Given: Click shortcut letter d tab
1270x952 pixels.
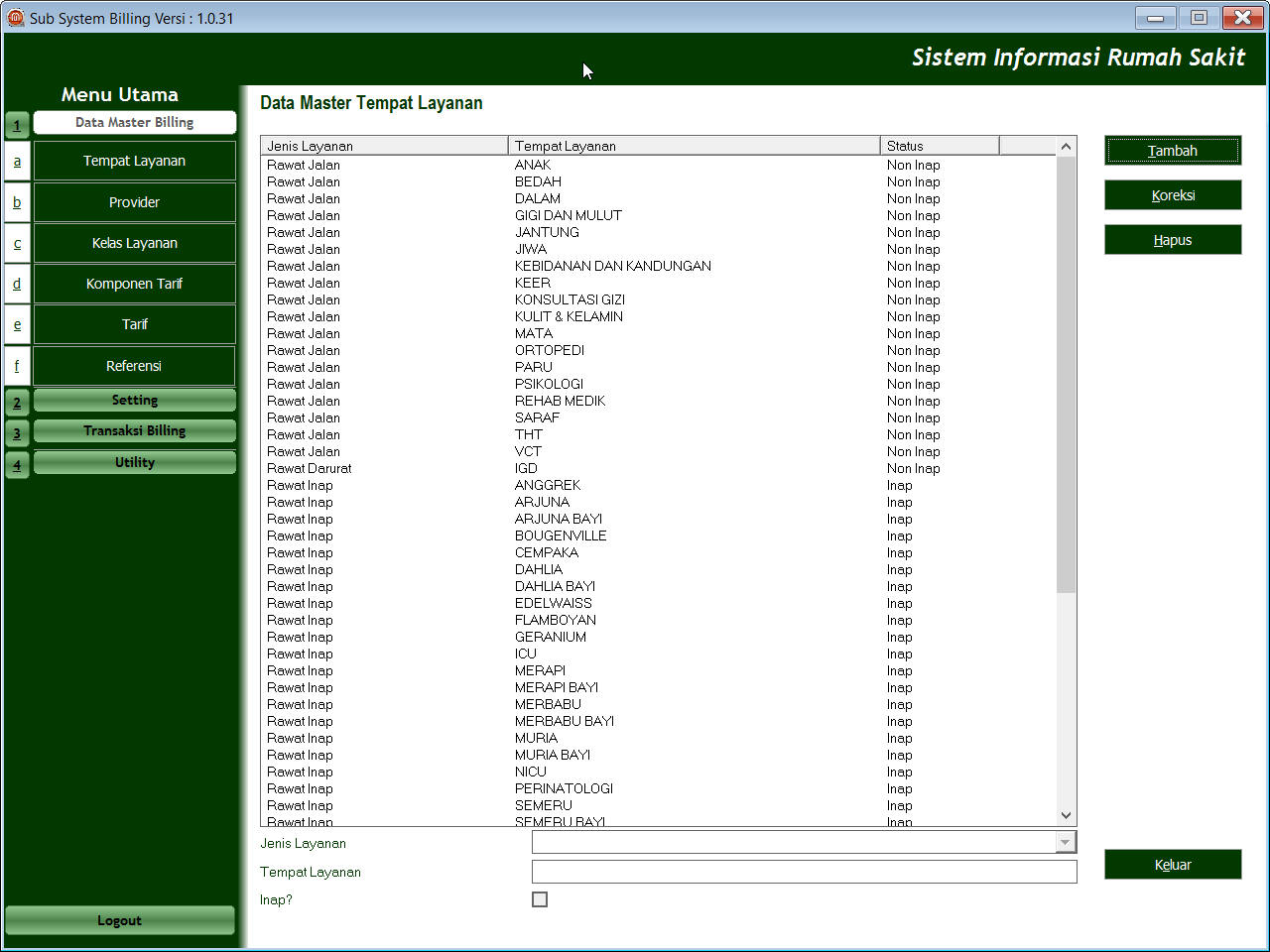Looking at the screenshot, I should 17,284.
